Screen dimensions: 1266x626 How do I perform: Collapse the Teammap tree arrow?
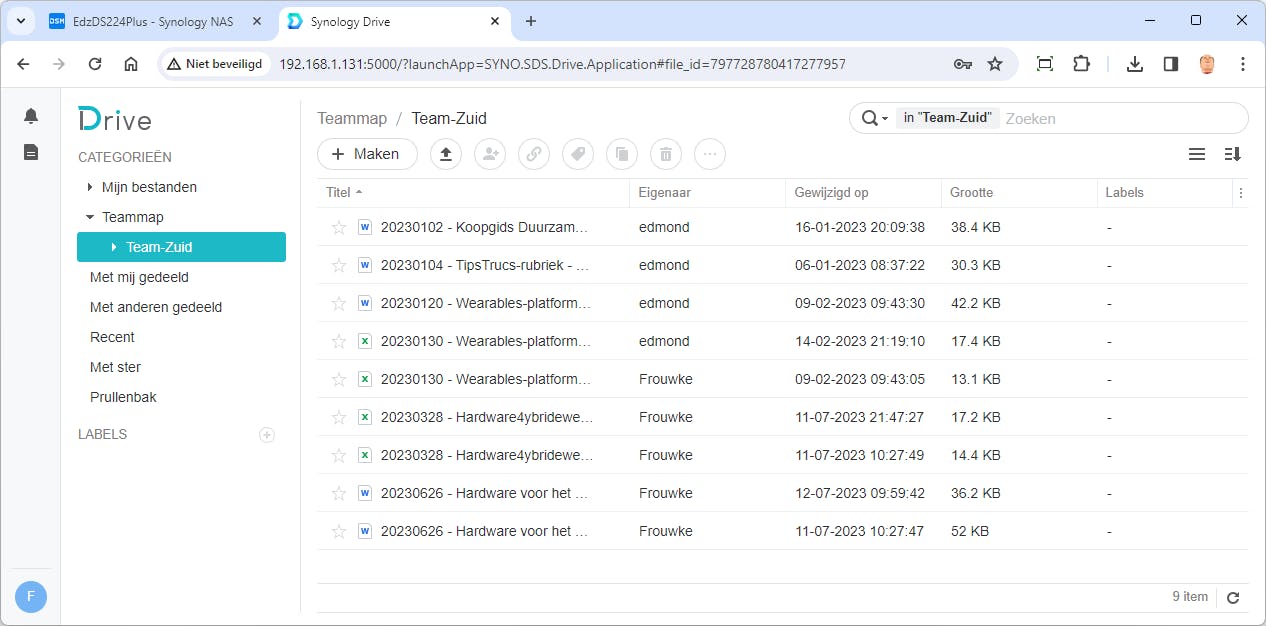coord(90,217)
